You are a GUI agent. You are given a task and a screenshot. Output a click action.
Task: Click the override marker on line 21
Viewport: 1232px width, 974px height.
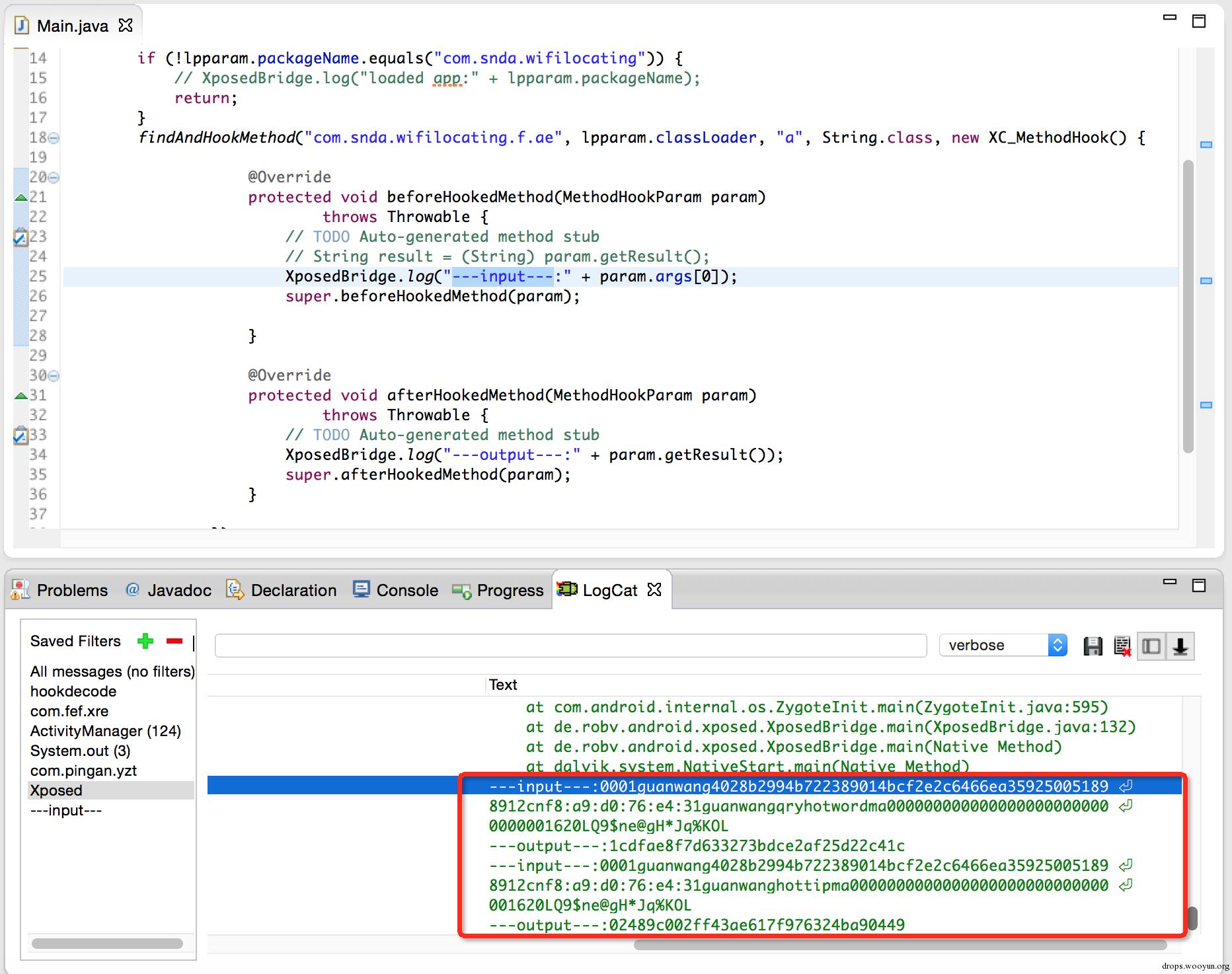pos(20,197)
